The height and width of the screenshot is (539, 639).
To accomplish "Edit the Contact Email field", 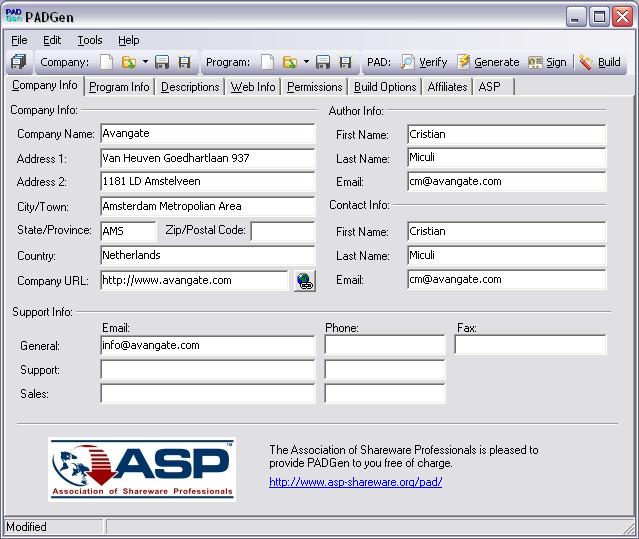I will [506, 279].
